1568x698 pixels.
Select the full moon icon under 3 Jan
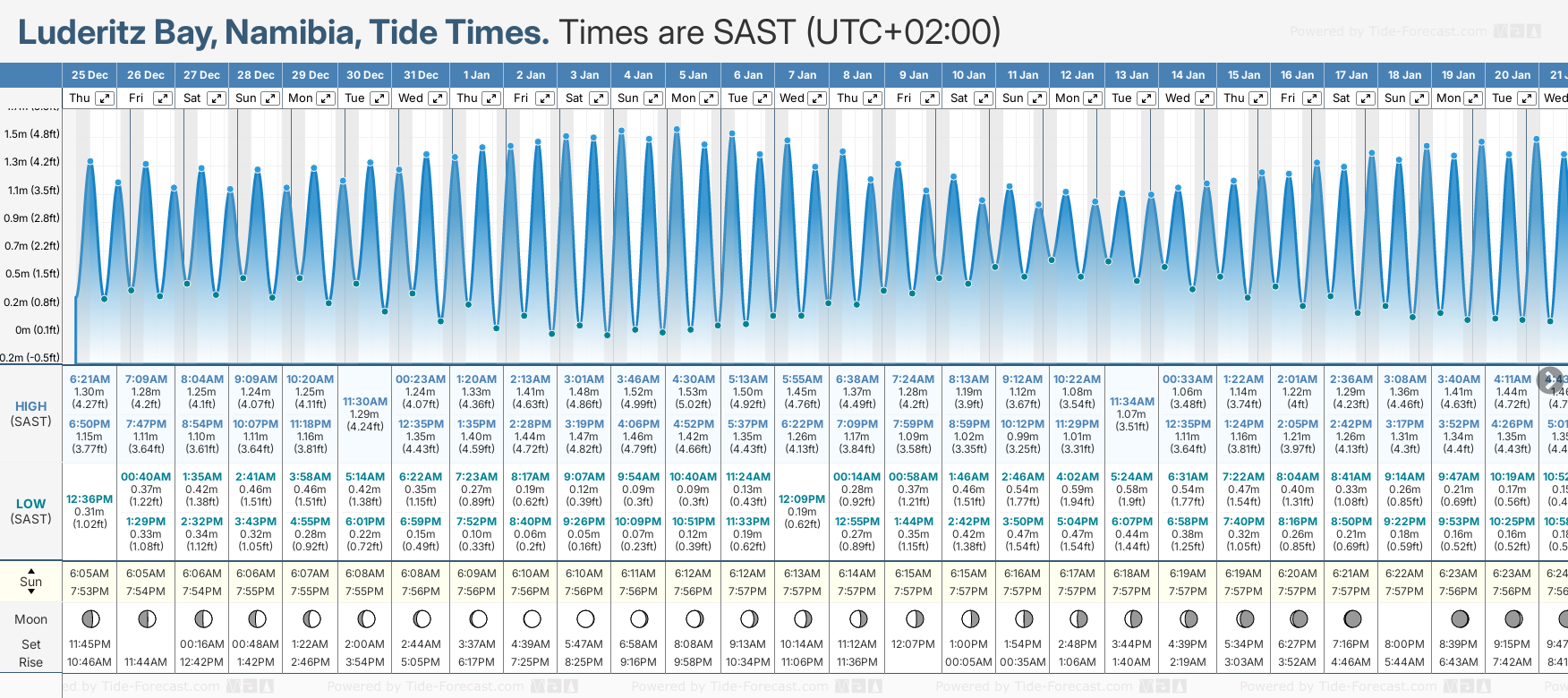coord(585,618)
